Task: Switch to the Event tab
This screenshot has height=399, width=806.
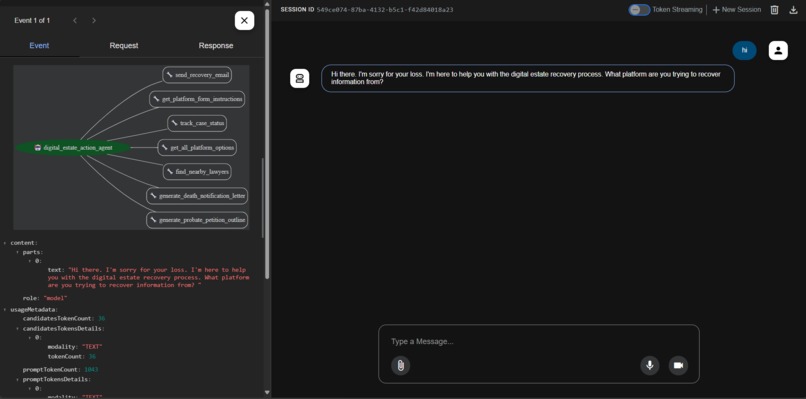Action: tap(39, 46)
